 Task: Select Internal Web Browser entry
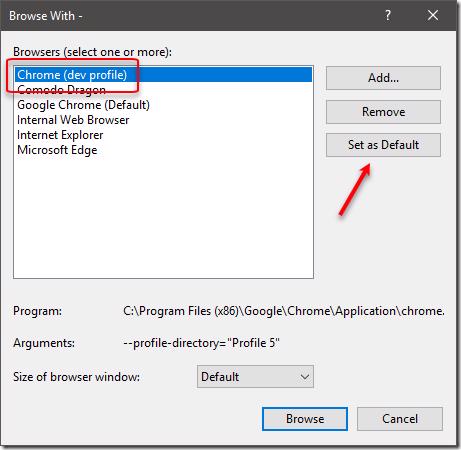point(163,120)
